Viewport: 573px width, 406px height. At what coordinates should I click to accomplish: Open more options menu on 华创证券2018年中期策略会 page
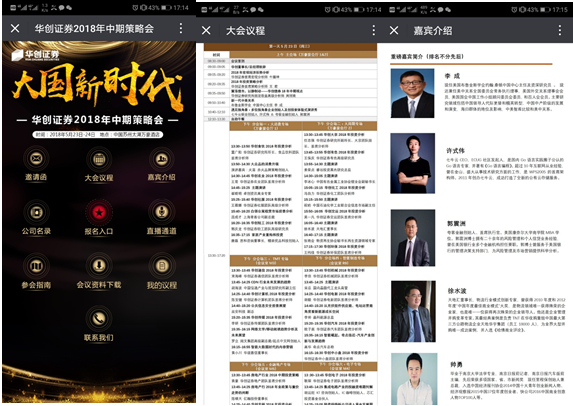[181, 28]
